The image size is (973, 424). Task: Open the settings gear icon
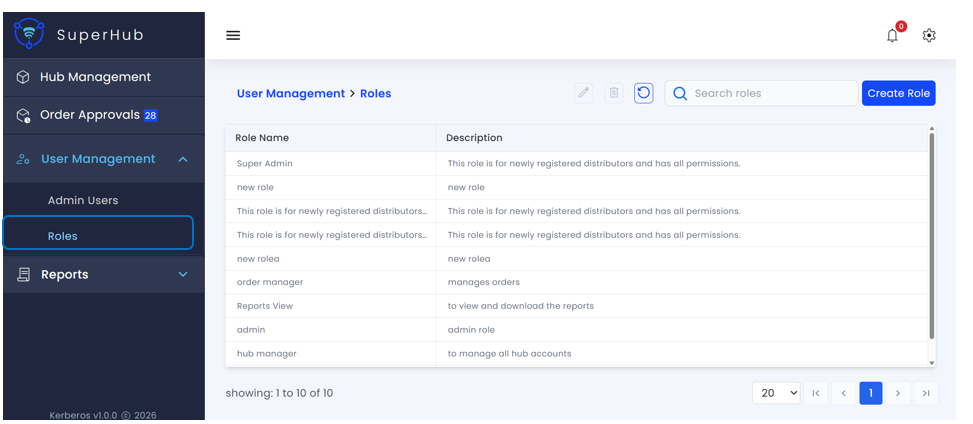point(929,36)
